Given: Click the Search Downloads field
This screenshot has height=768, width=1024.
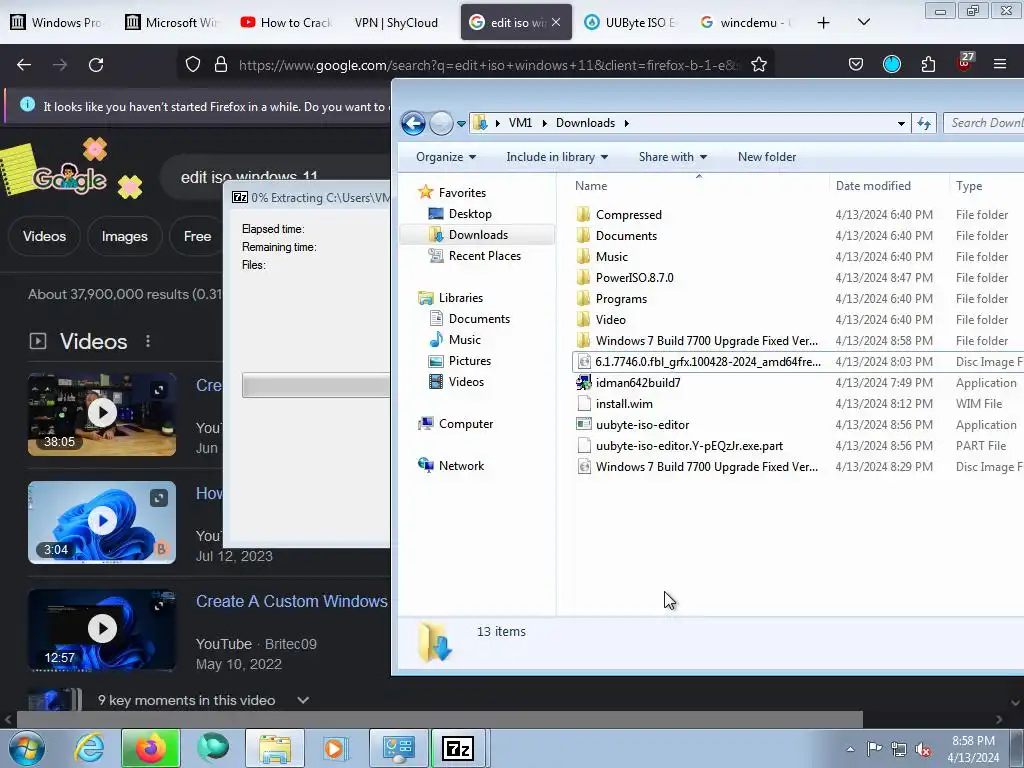Looking at the screenshot, I should point(984,123).
